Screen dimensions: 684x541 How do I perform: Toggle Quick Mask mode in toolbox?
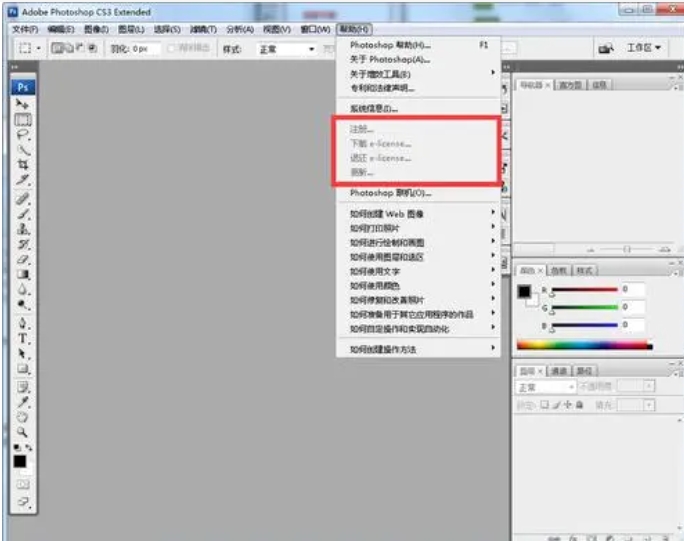click(22, 484)
